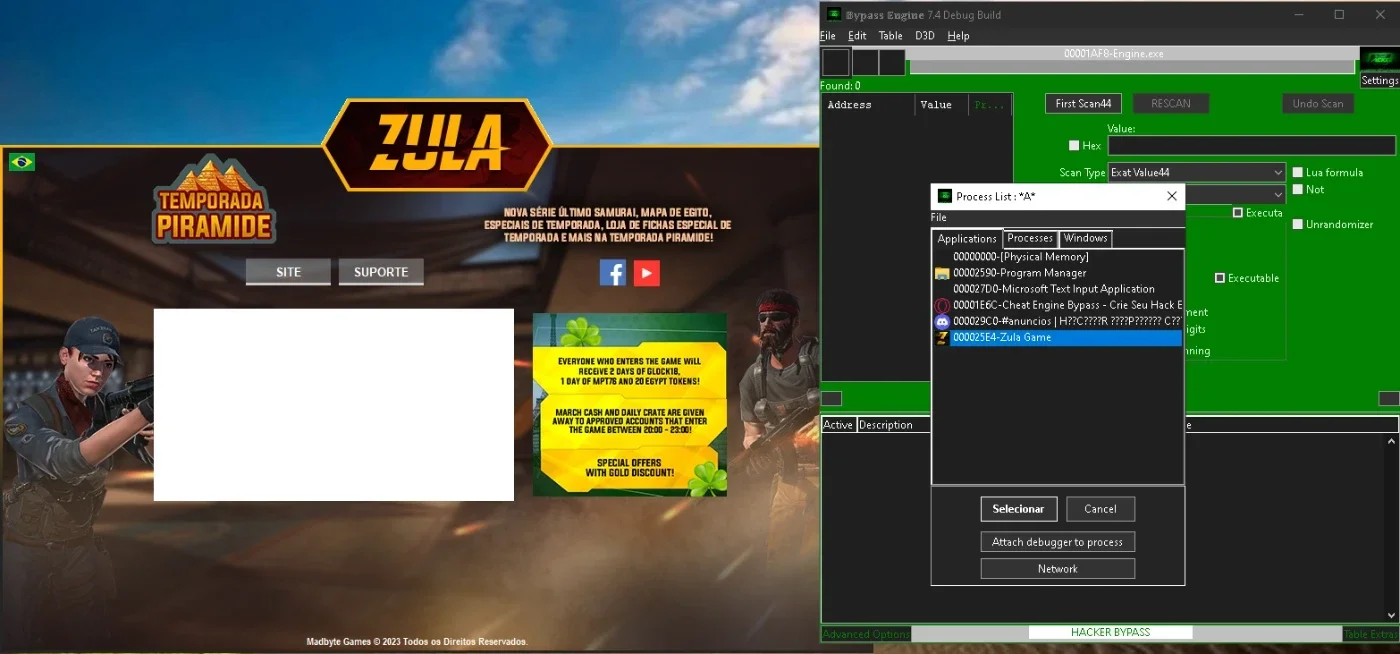
Task: Switch to the Processes tab
Action: 1030,238
